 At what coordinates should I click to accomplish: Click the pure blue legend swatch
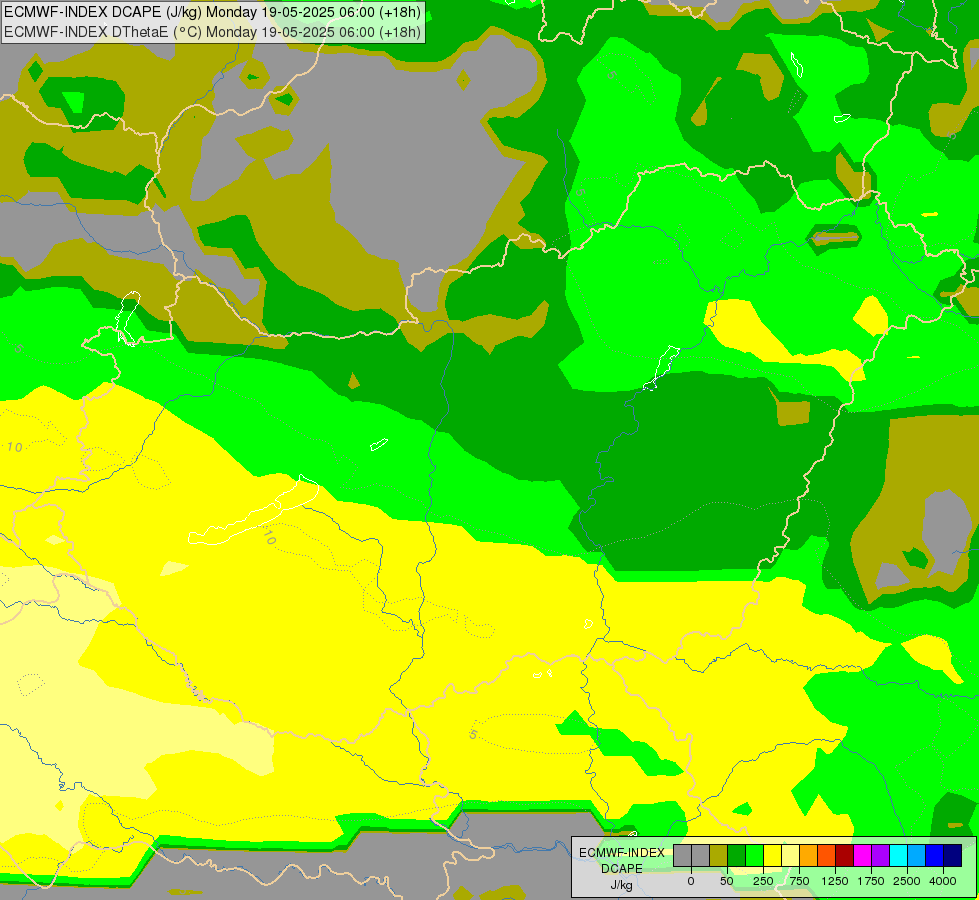[935, 856]
